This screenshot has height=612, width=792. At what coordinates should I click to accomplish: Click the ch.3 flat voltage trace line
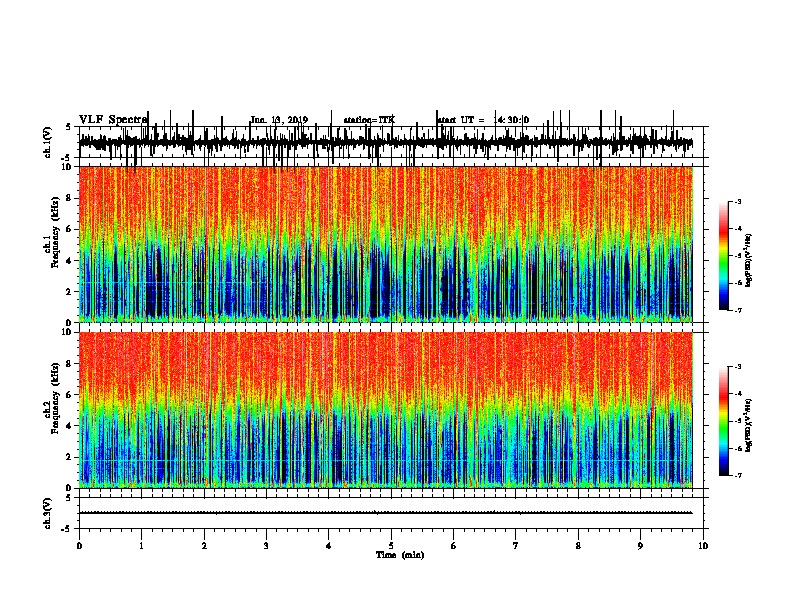click(x=385, y=513)
